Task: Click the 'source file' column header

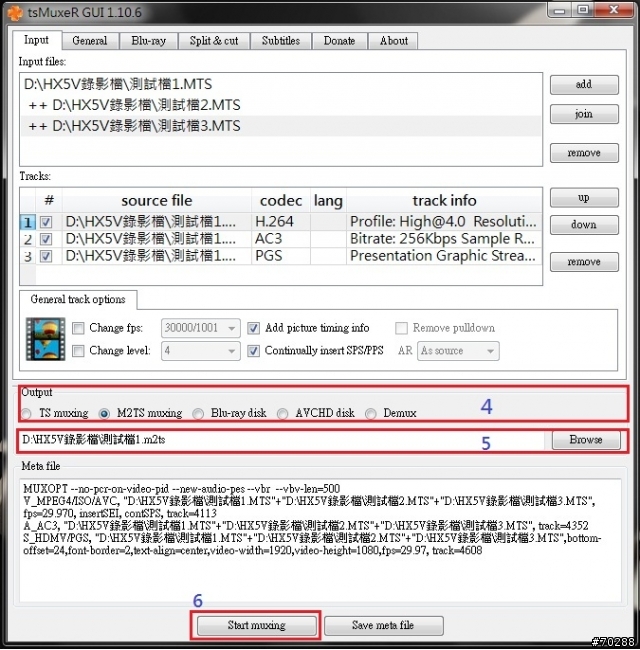Action: 157,201
